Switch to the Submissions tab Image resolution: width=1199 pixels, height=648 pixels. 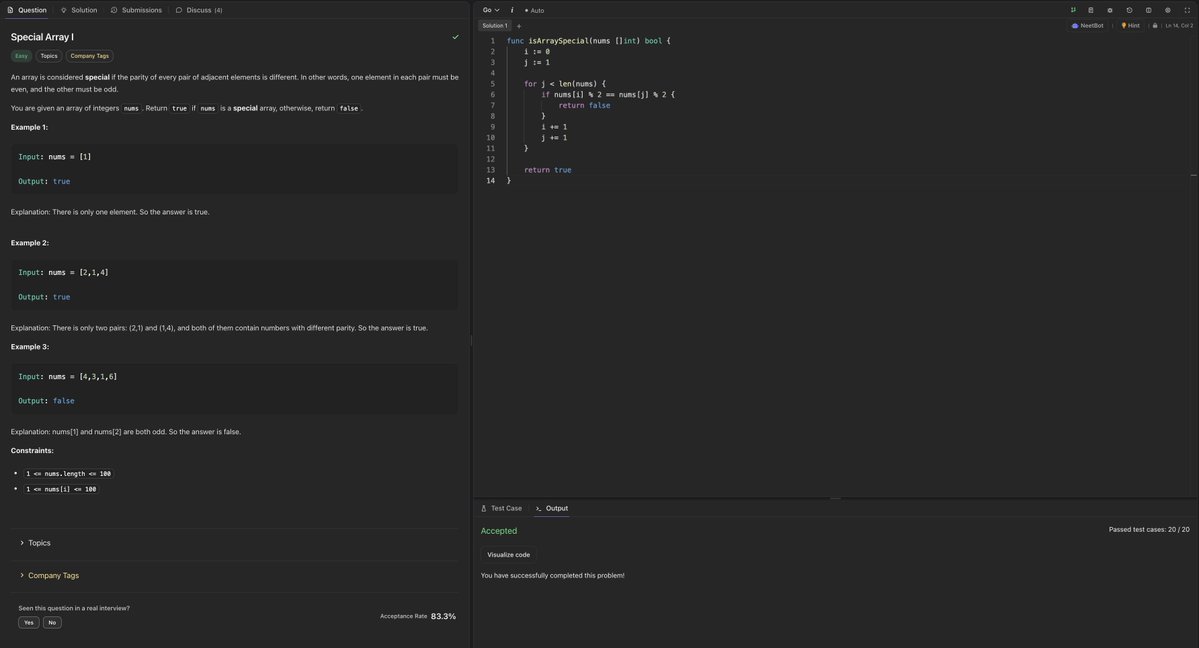pyautogui.click(x=136, y=10)
